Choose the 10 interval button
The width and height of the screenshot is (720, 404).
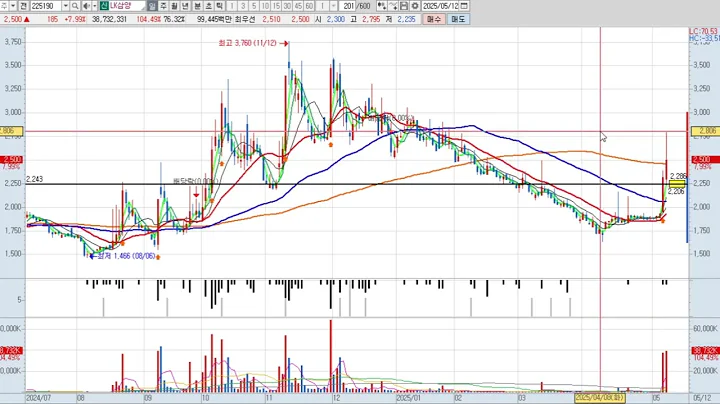coord(265,6)
